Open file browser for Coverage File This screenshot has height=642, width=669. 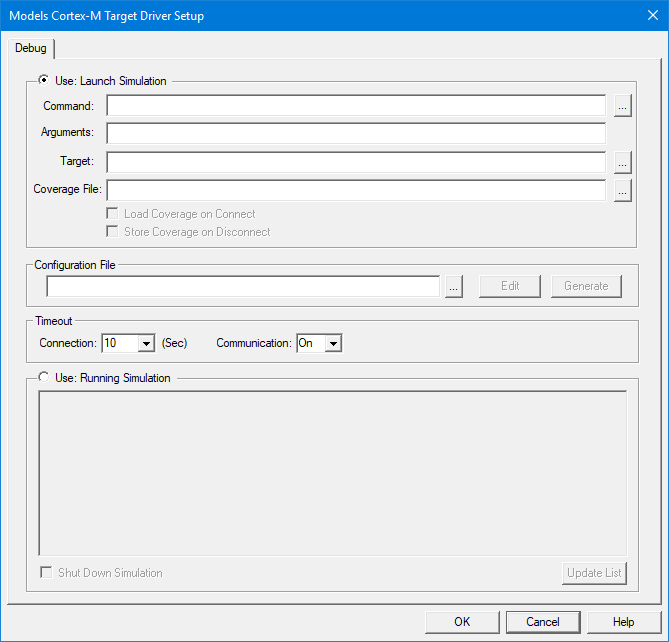coord(622,190)
